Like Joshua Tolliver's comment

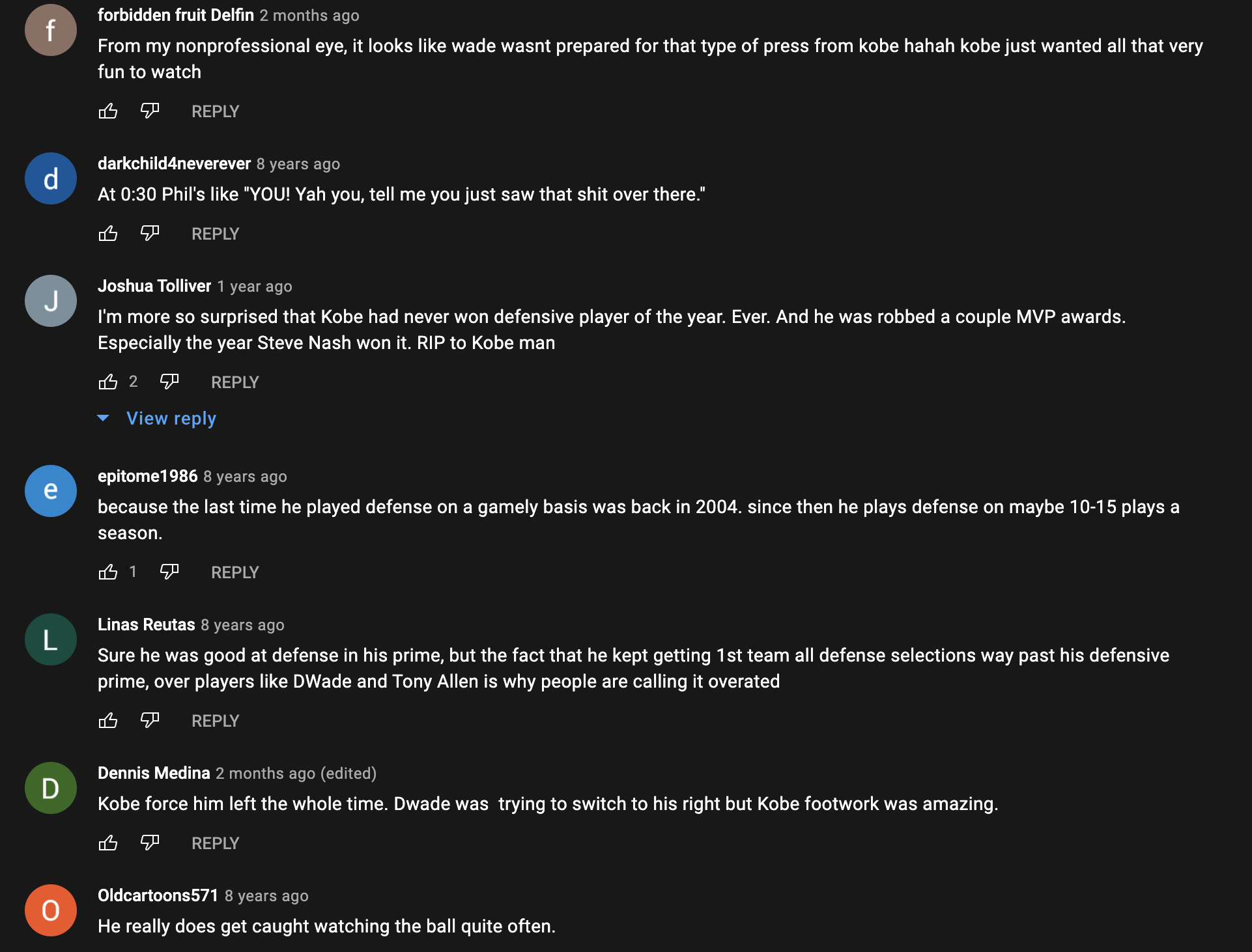[x=108, y=382]
